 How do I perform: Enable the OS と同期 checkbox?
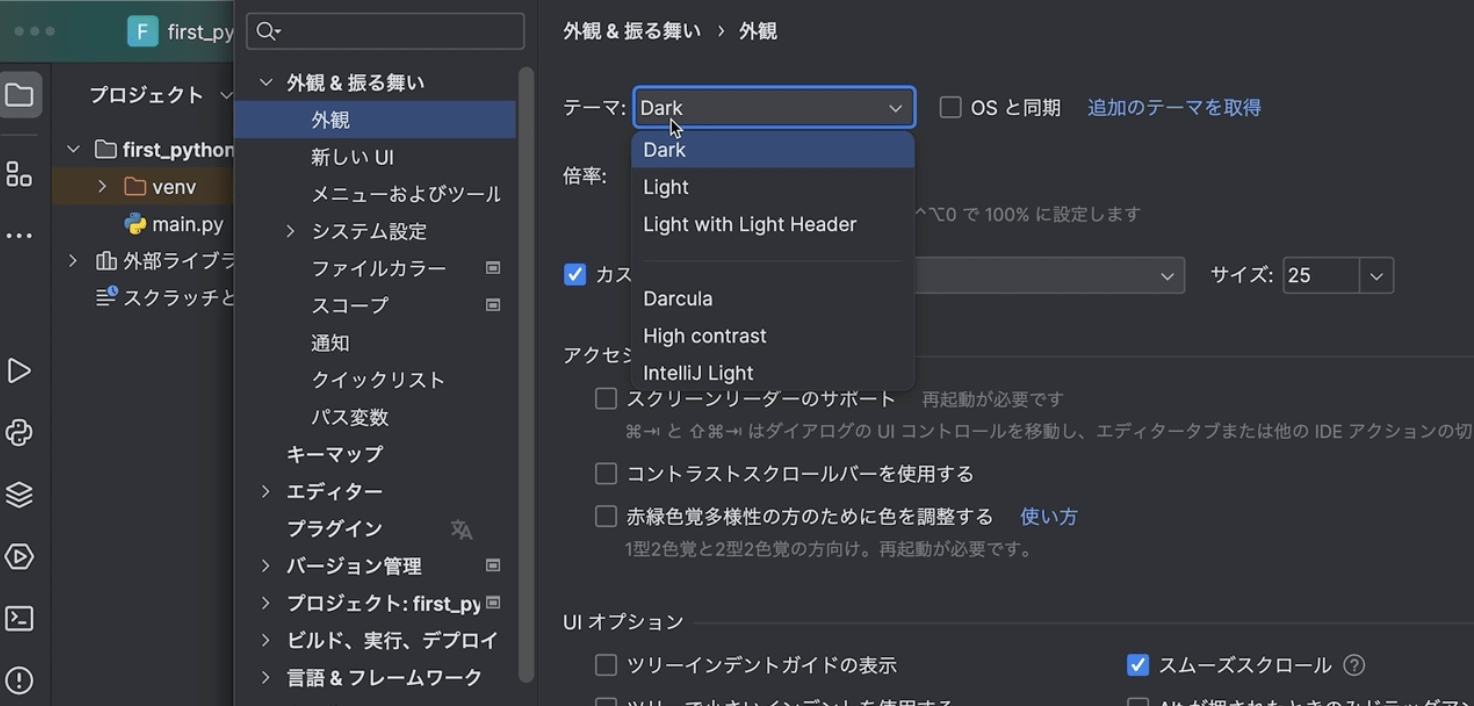click(950, 107)
